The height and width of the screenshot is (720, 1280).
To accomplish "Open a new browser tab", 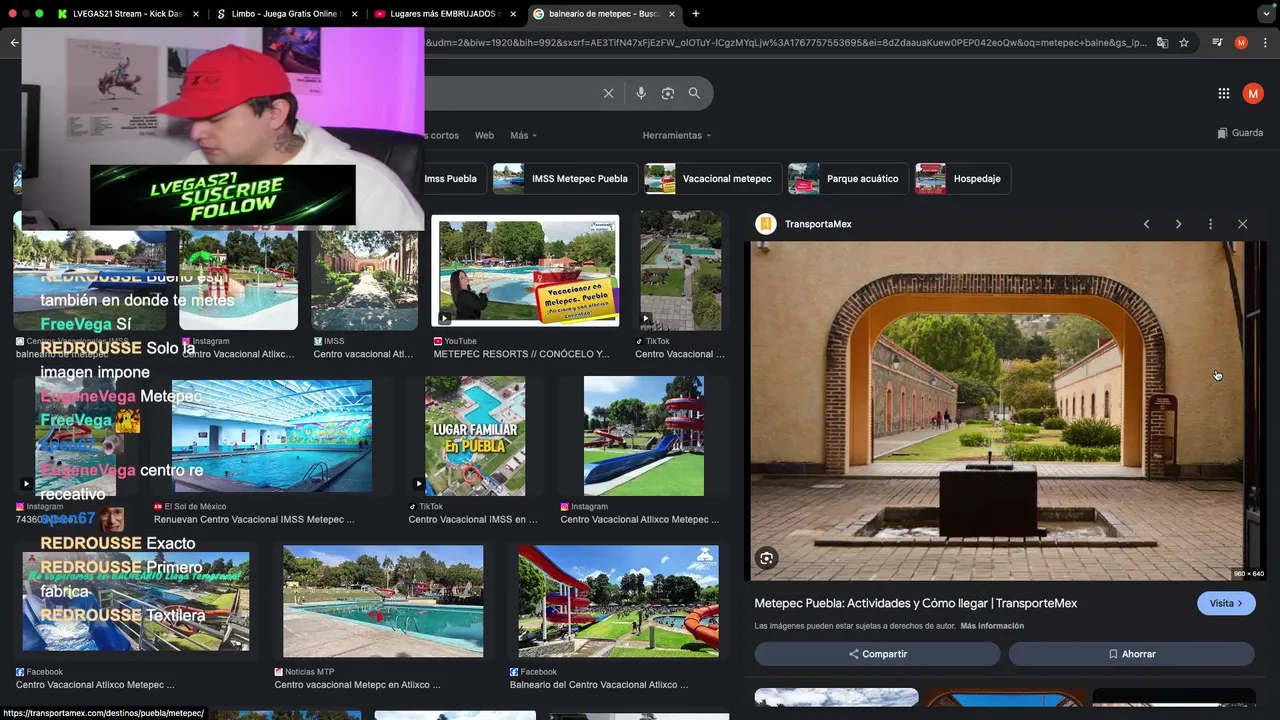I will click(x=695, y=14).
